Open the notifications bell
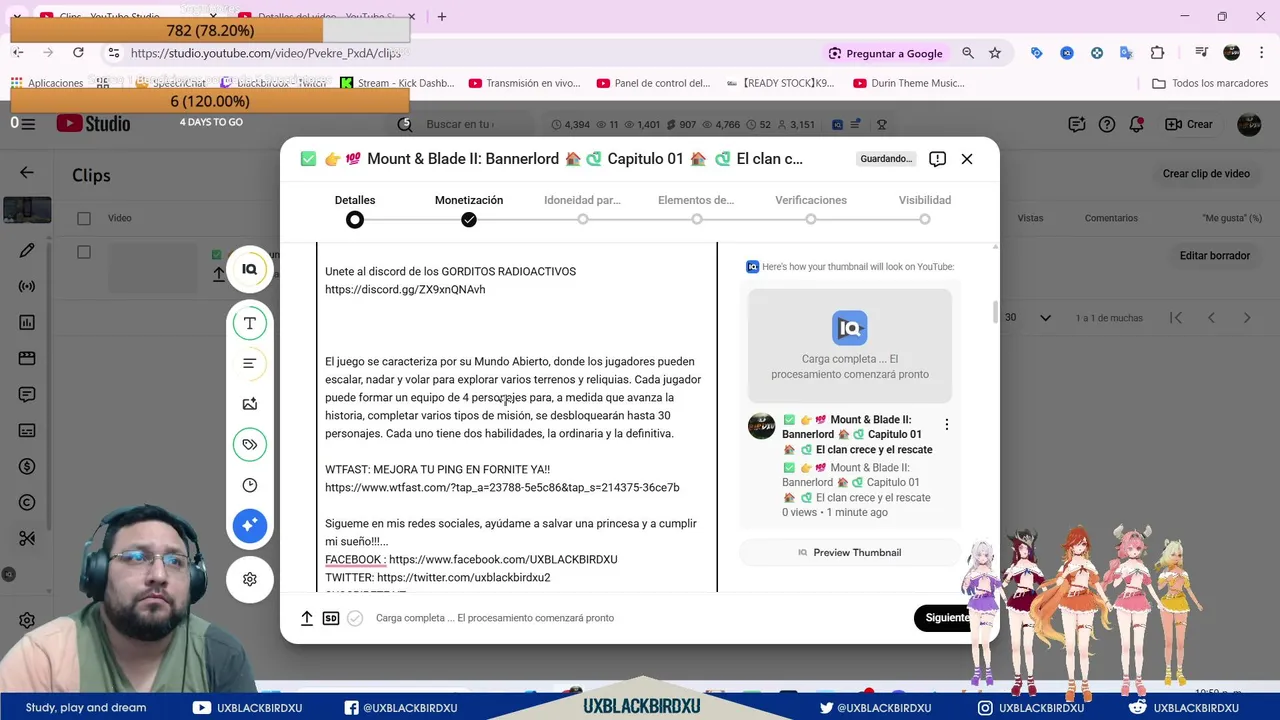1280x720 pixels. 1137,124
